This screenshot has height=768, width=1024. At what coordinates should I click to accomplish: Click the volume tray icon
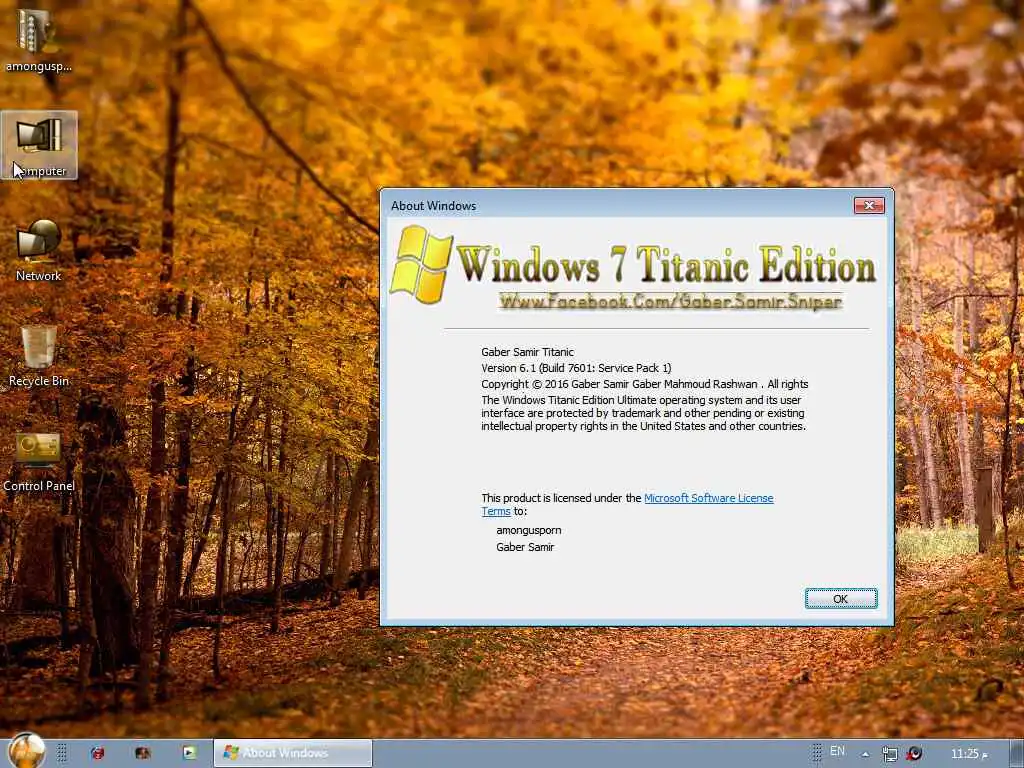(x=914, y=754)
